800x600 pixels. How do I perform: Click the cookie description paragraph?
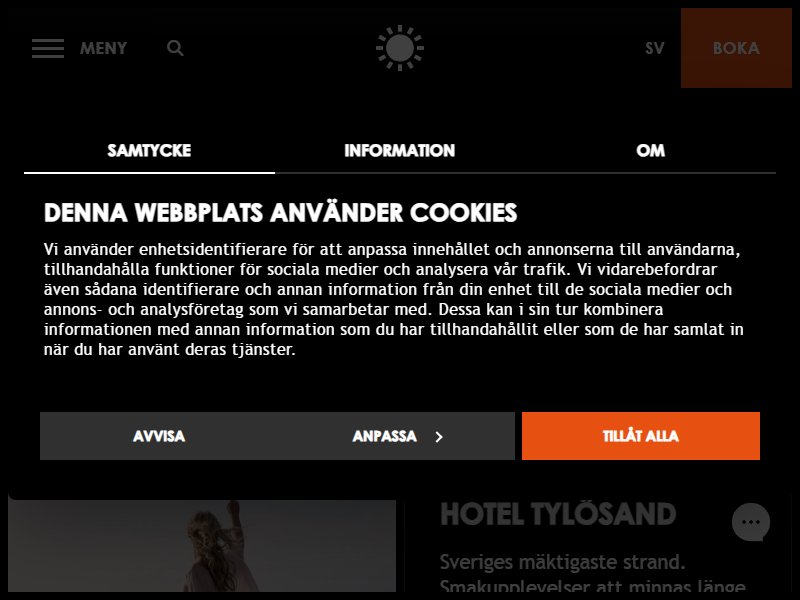[x=393, y=299]
